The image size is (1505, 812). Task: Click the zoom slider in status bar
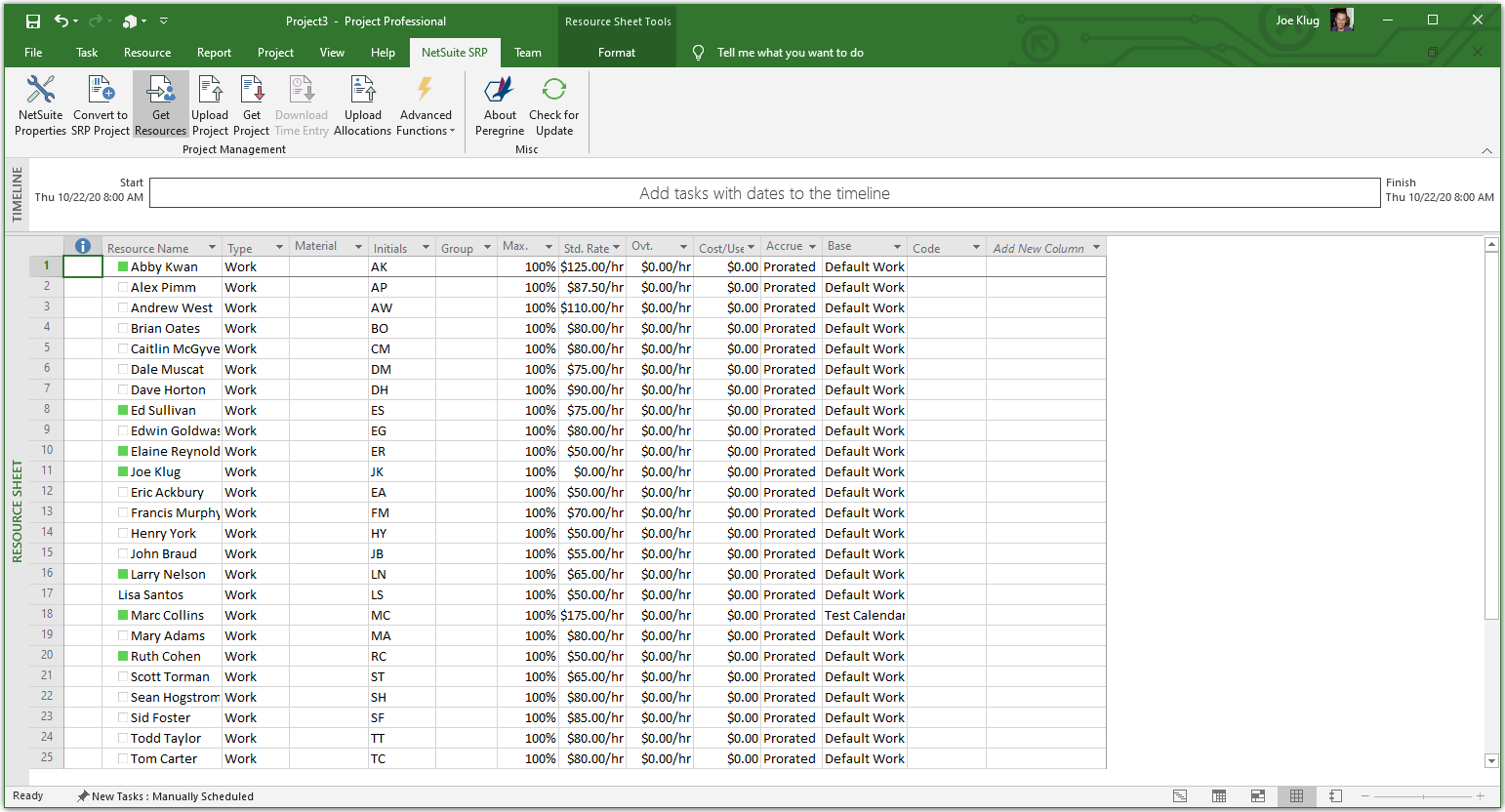1422,796
